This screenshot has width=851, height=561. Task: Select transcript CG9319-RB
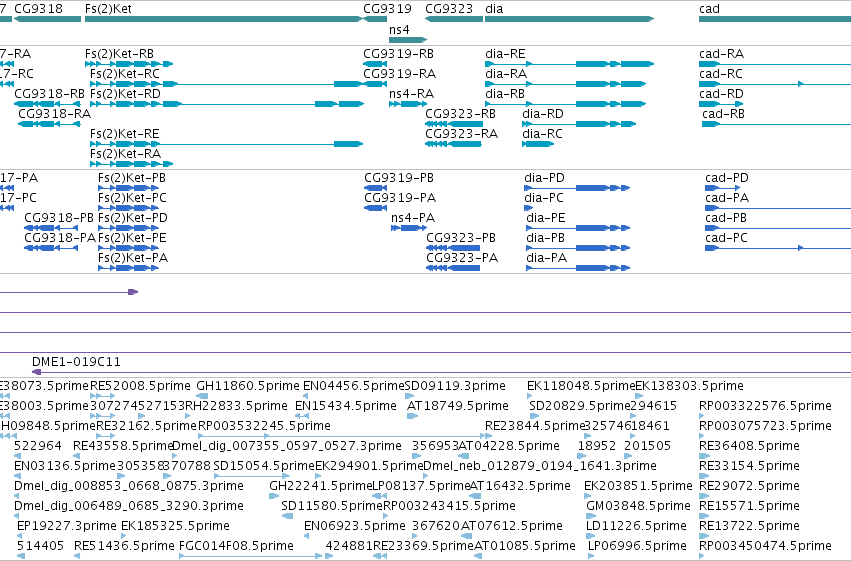click(x=375, y=64)
